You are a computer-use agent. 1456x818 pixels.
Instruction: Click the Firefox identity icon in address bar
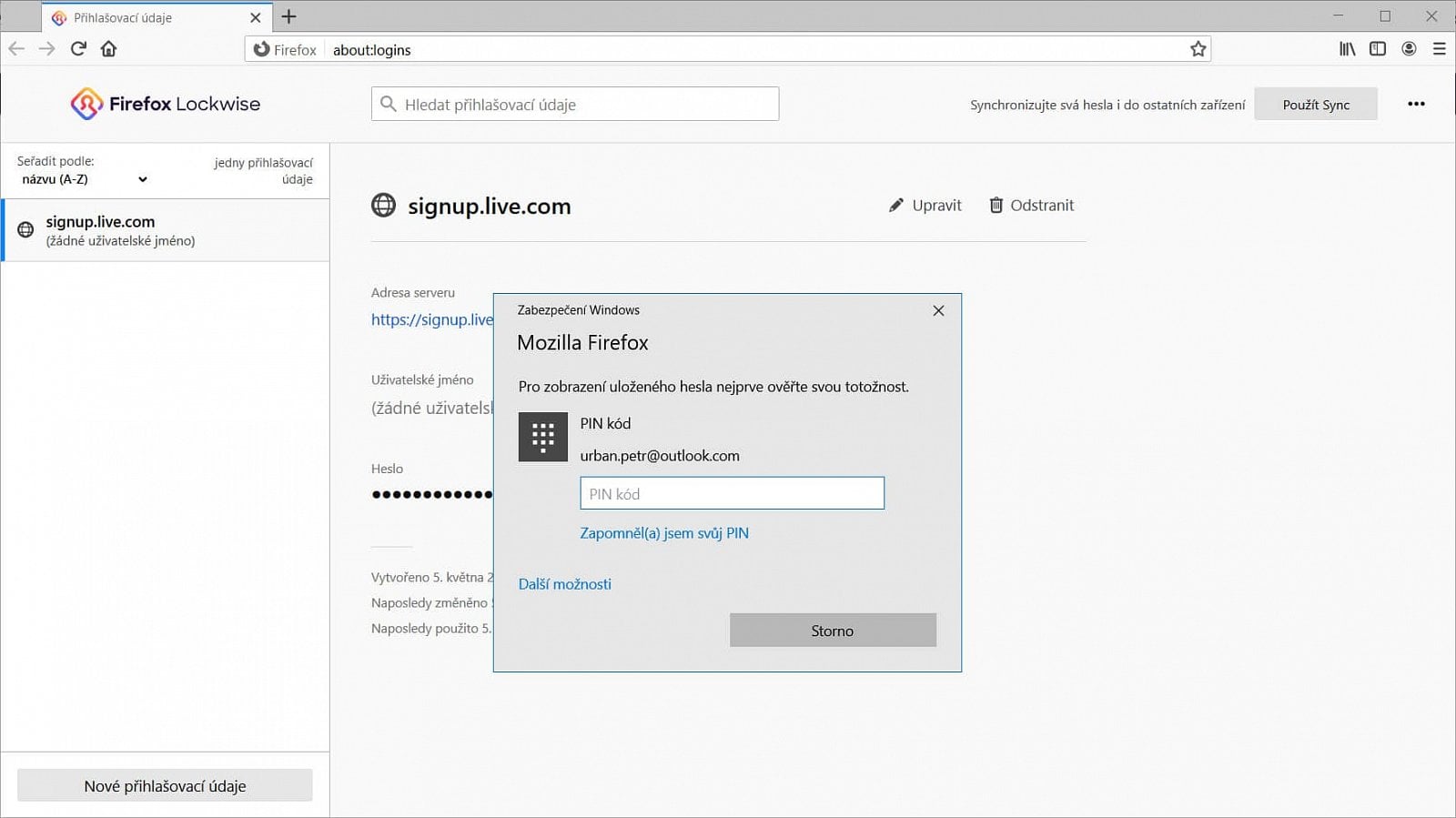point(285,49)
